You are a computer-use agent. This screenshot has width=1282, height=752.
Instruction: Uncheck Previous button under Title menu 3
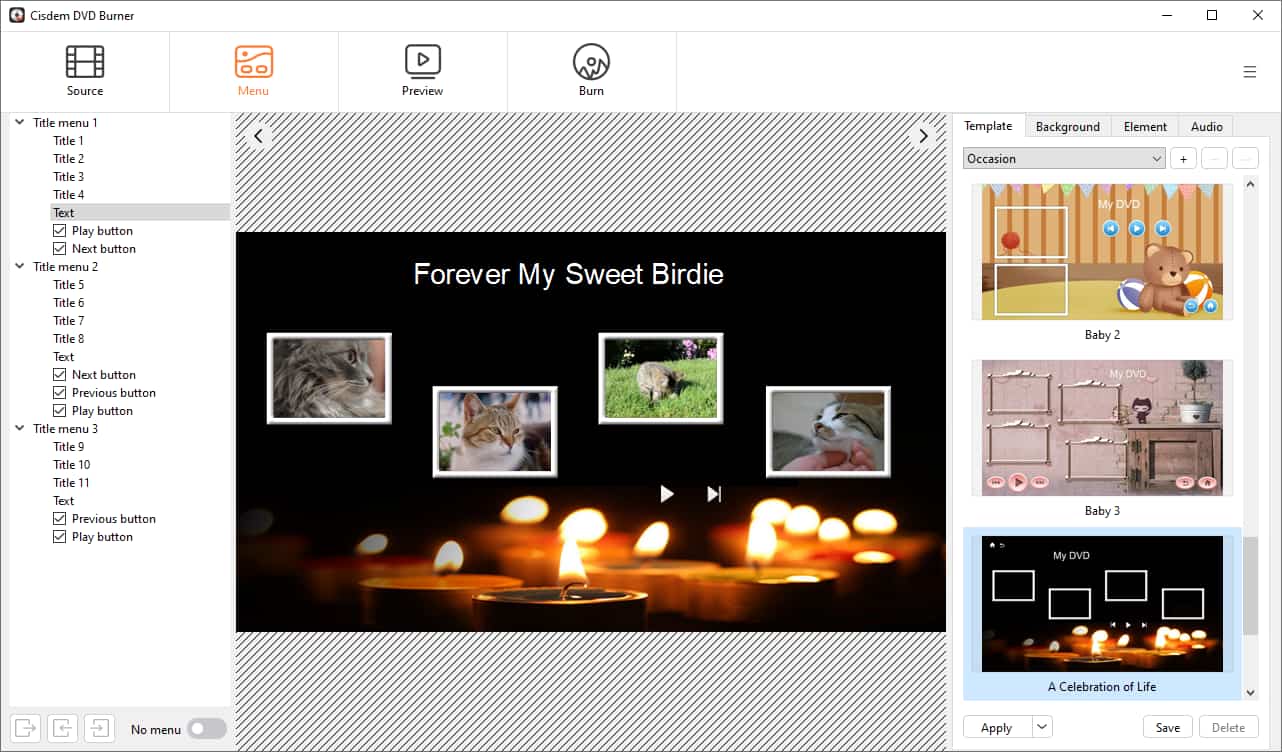59,519
